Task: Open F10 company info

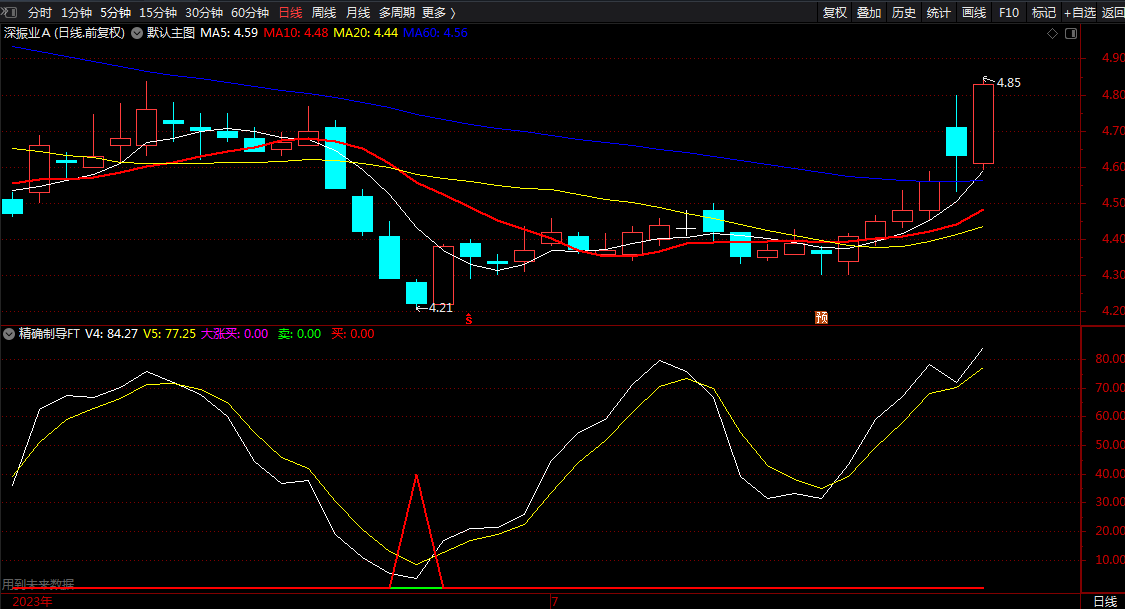Action: [x=1009, y=13]
